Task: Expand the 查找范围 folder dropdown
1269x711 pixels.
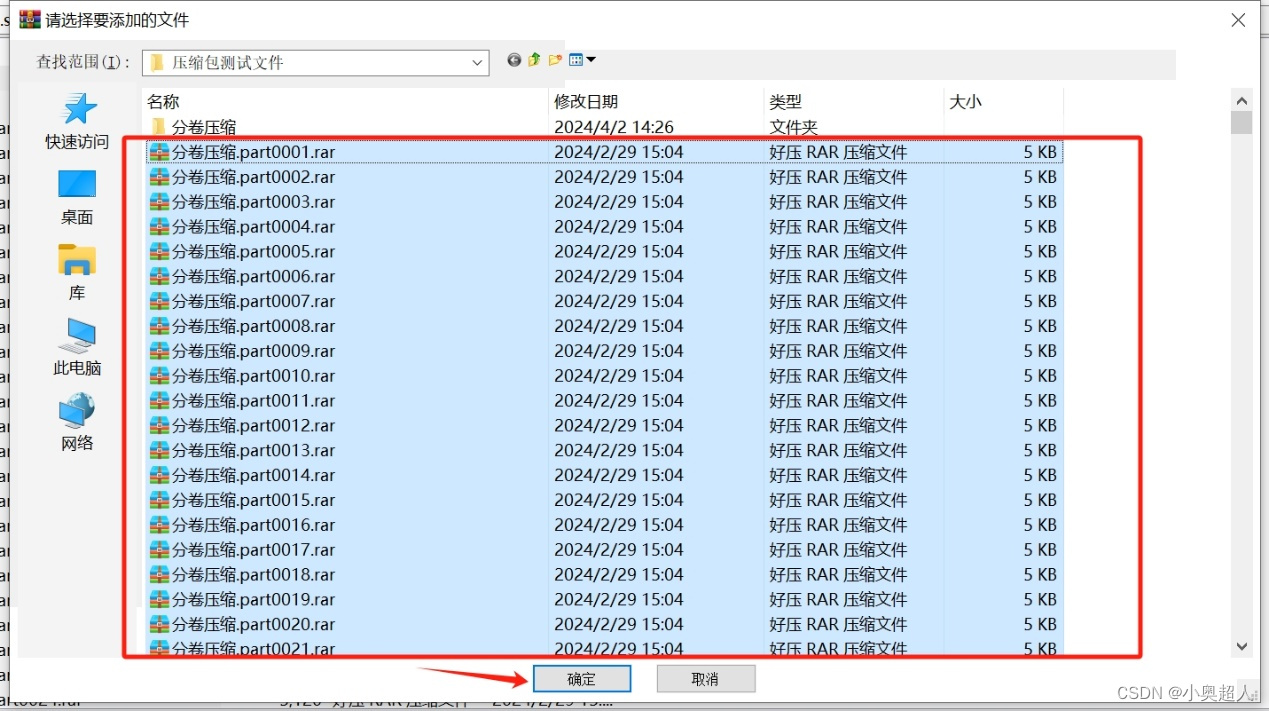Action: point(478,62)
